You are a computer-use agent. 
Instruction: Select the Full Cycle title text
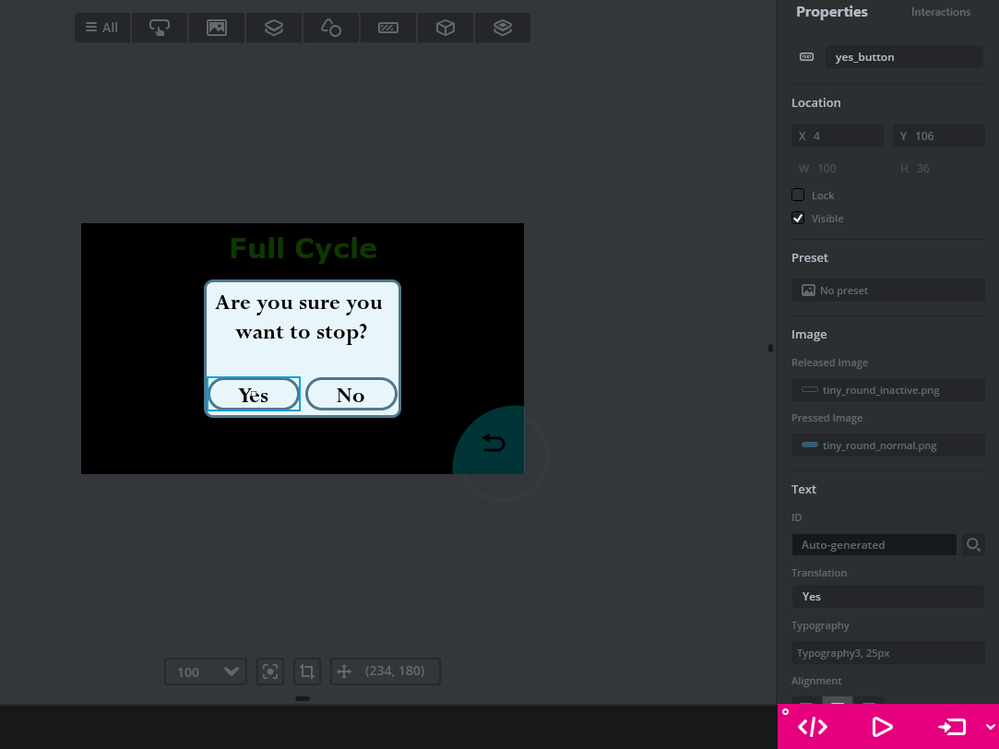tap(303, 248)
